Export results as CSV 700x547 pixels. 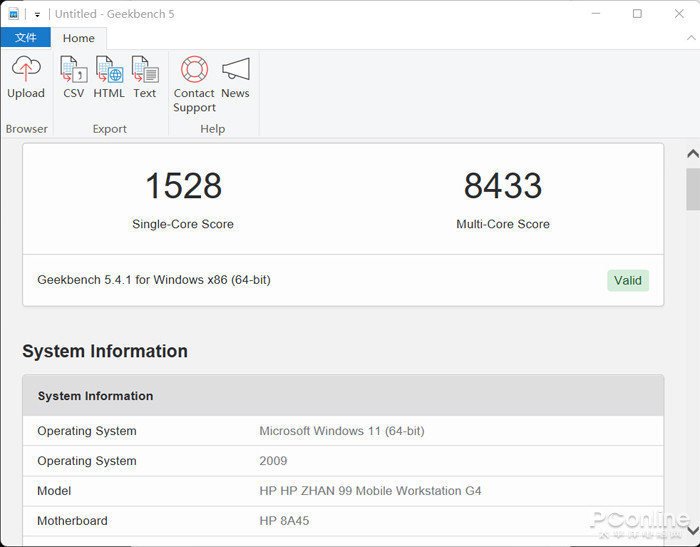tap(74, 77)
